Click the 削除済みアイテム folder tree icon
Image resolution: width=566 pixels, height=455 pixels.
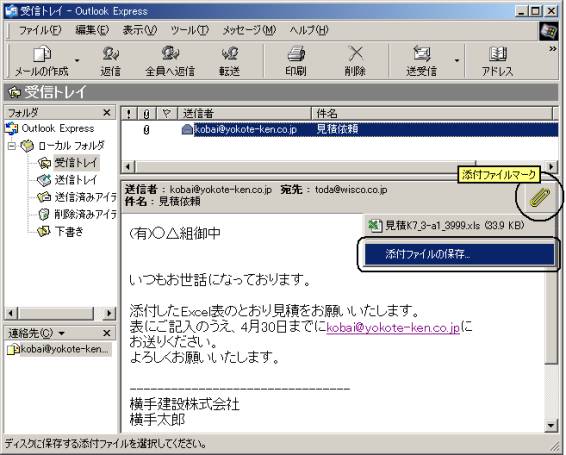[x=44, y=214]
